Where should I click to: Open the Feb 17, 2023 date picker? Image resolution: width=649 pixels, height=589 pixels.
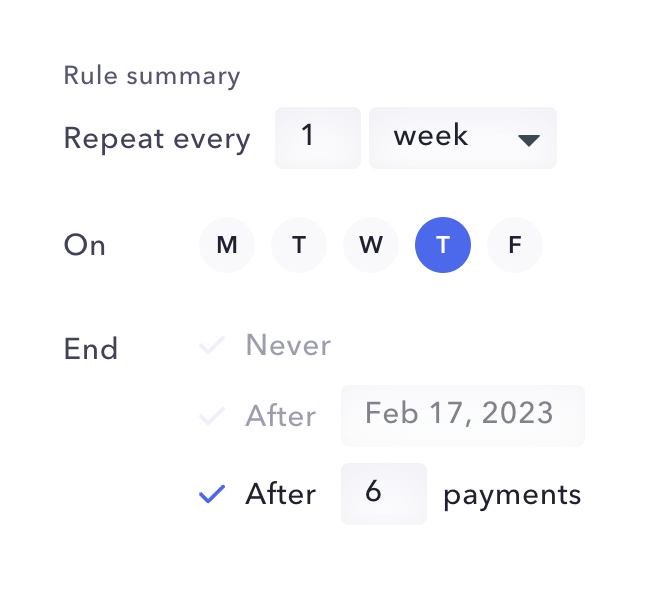pyautogui.click(x=462, y=415)
